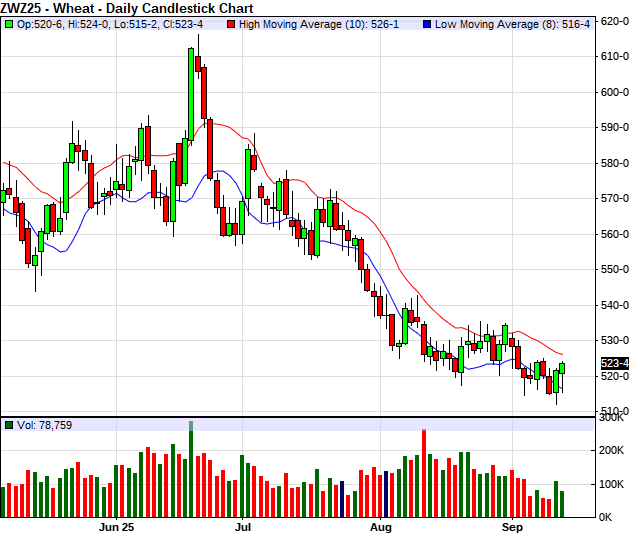Click the green Vol legend square
Image resolution: width=640 pixels, height=536 pixels.
(x=9, y=425)
